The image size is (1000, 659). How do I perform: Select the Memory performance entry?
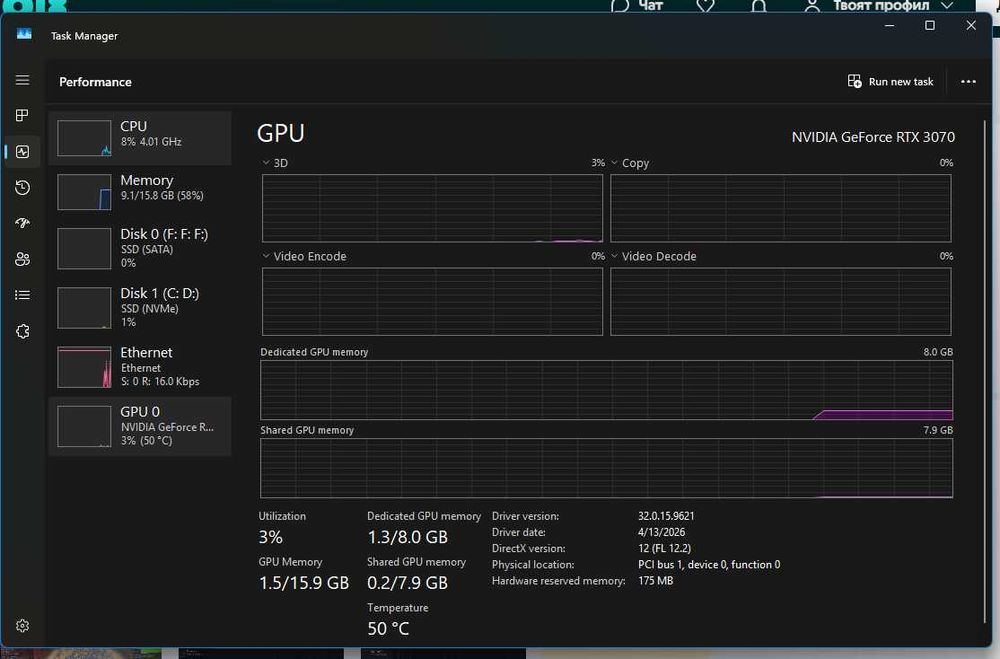coord(140,191)
